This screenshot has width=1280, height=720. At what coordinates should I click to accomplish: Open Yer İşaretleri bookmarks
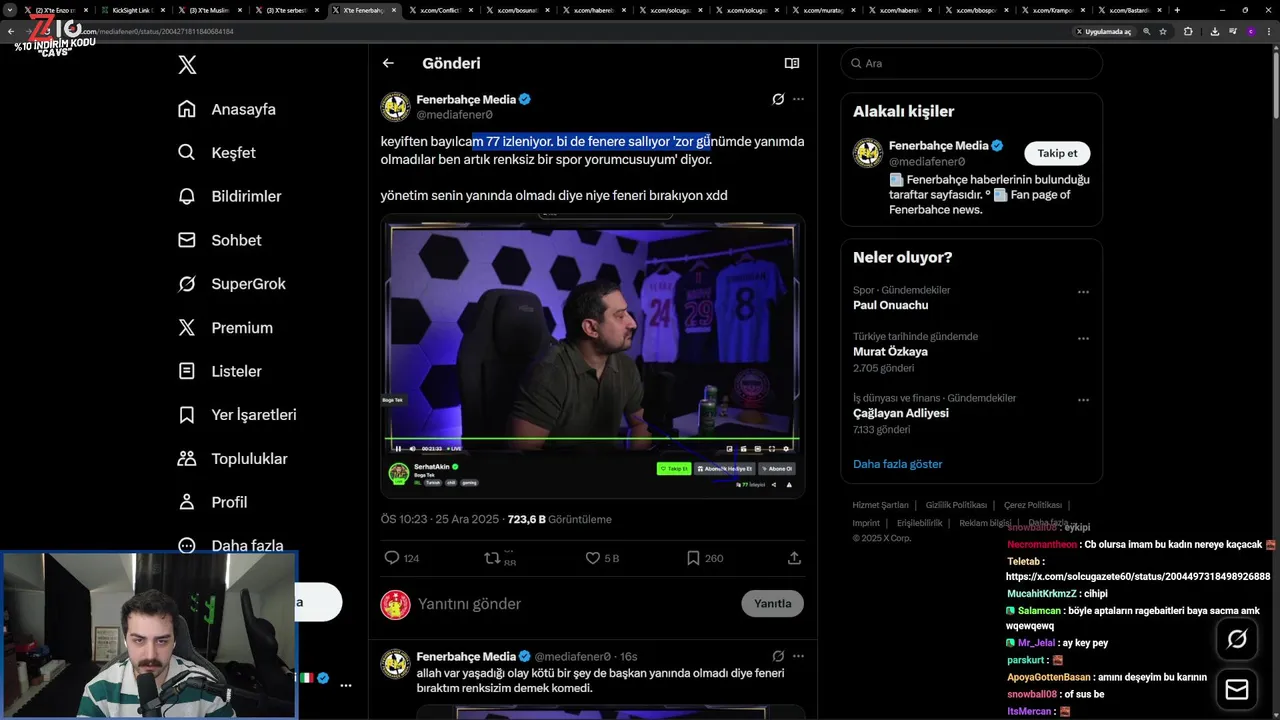[237, 415]
